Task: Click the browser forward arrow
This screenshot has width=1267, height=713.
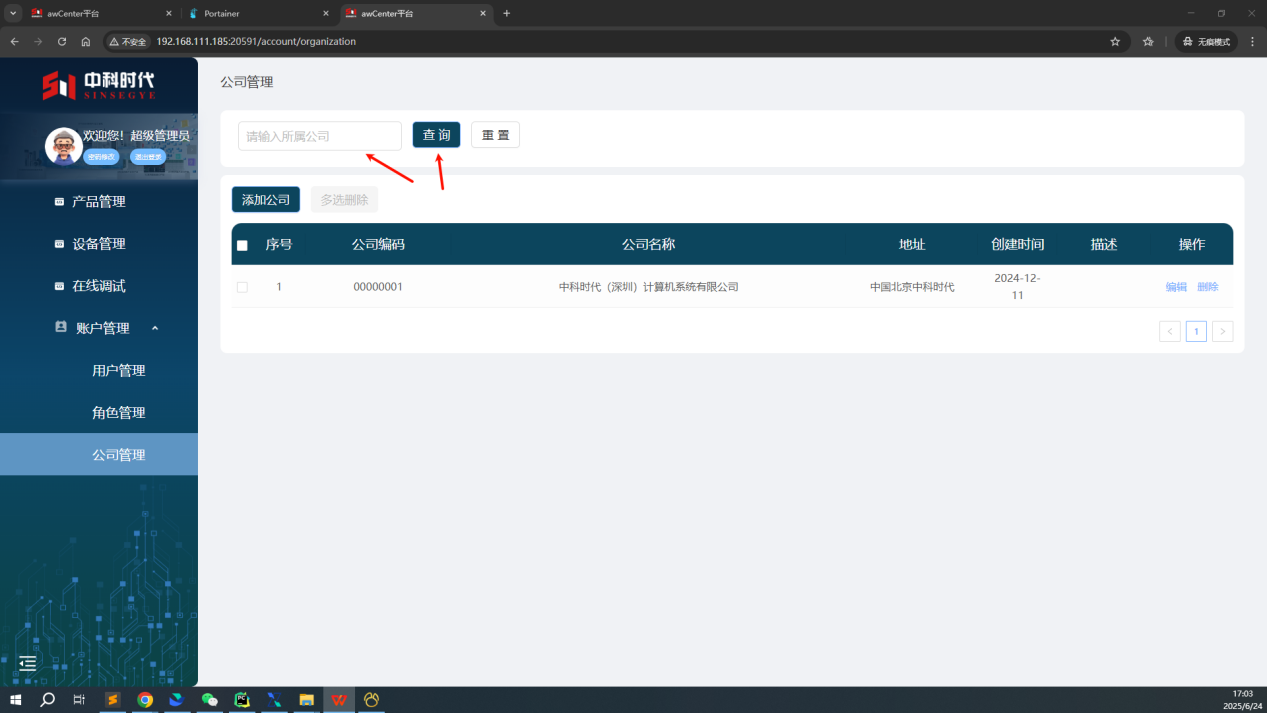Action: coord(38,41)
